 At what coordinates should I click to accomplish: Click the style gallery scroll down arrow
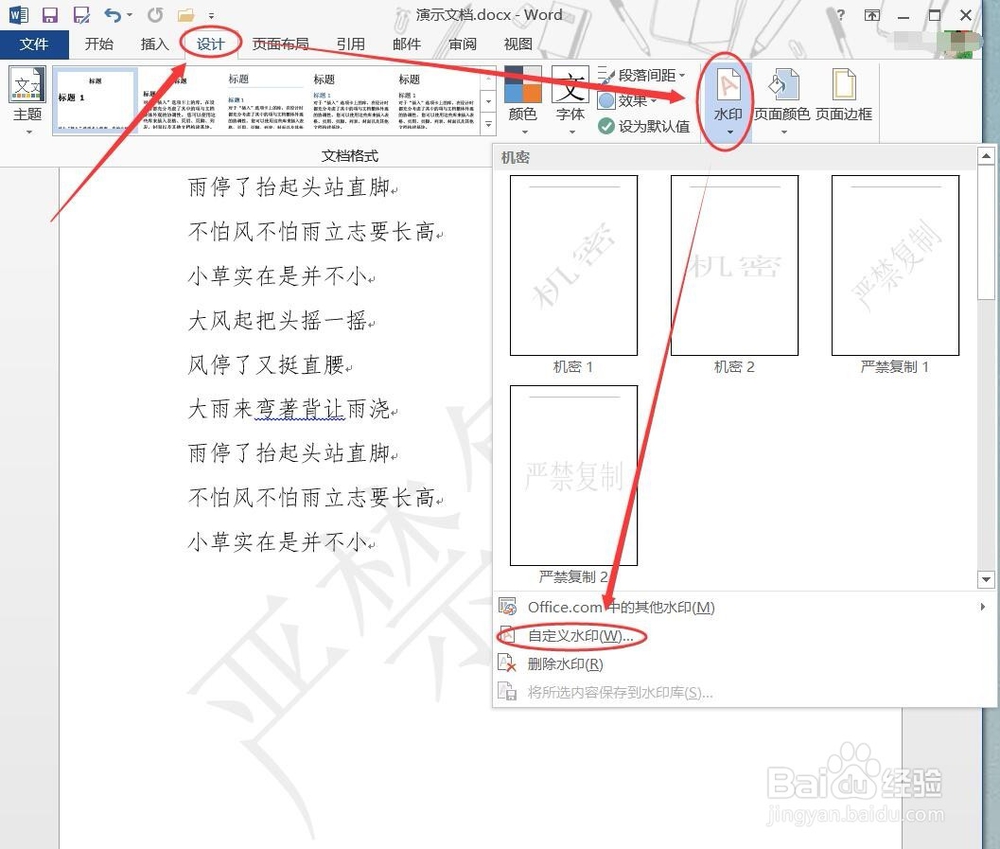click(489, 101)
